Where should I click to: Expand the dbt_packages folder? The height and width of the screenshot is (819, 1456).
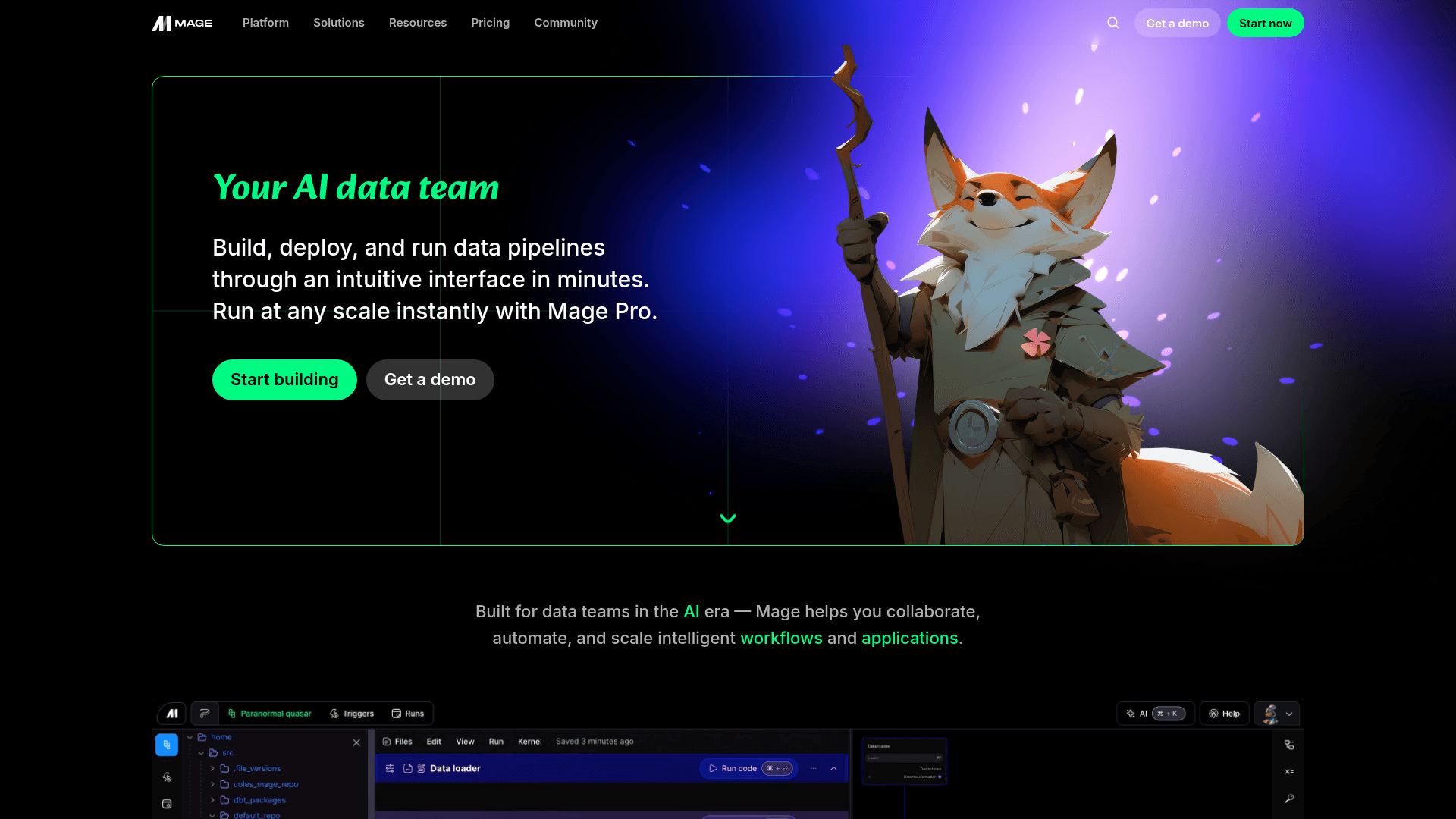213,800
